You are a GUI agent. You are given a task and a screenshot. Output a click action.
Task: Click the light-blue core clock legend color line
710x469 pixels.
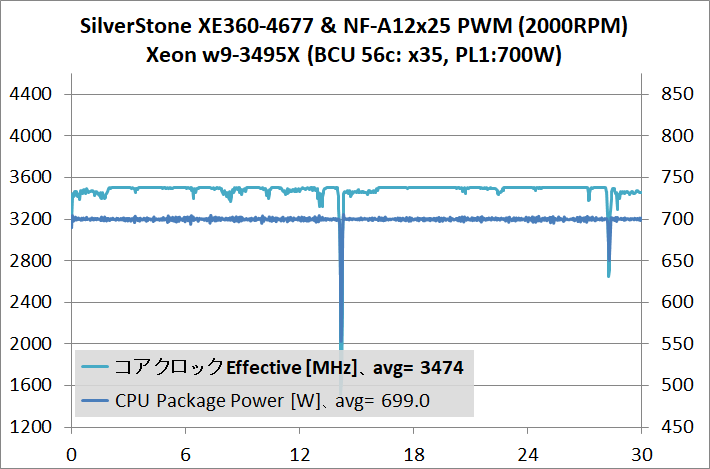coord(95,367)
